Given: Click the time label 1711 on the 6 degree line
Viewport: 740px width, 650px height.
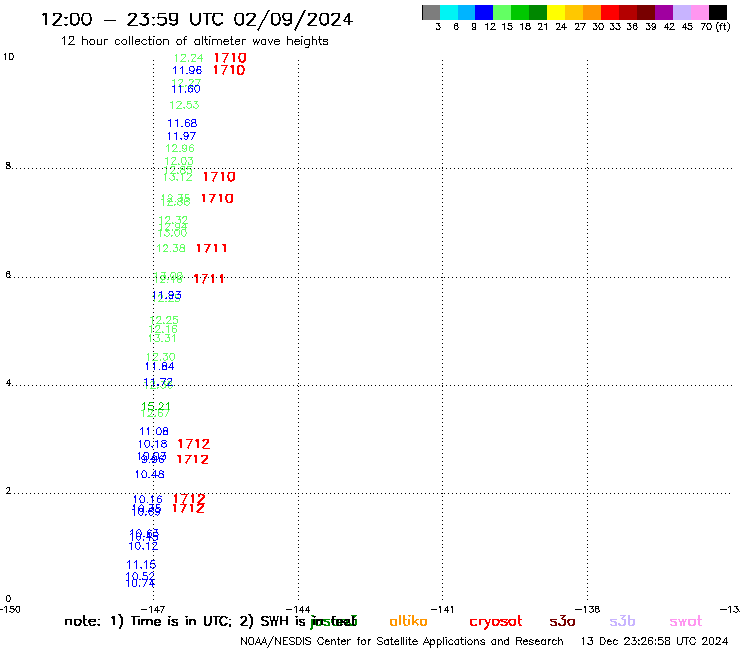Looking at the screenshot, I should pyautogui.click(x=209, y=279).
